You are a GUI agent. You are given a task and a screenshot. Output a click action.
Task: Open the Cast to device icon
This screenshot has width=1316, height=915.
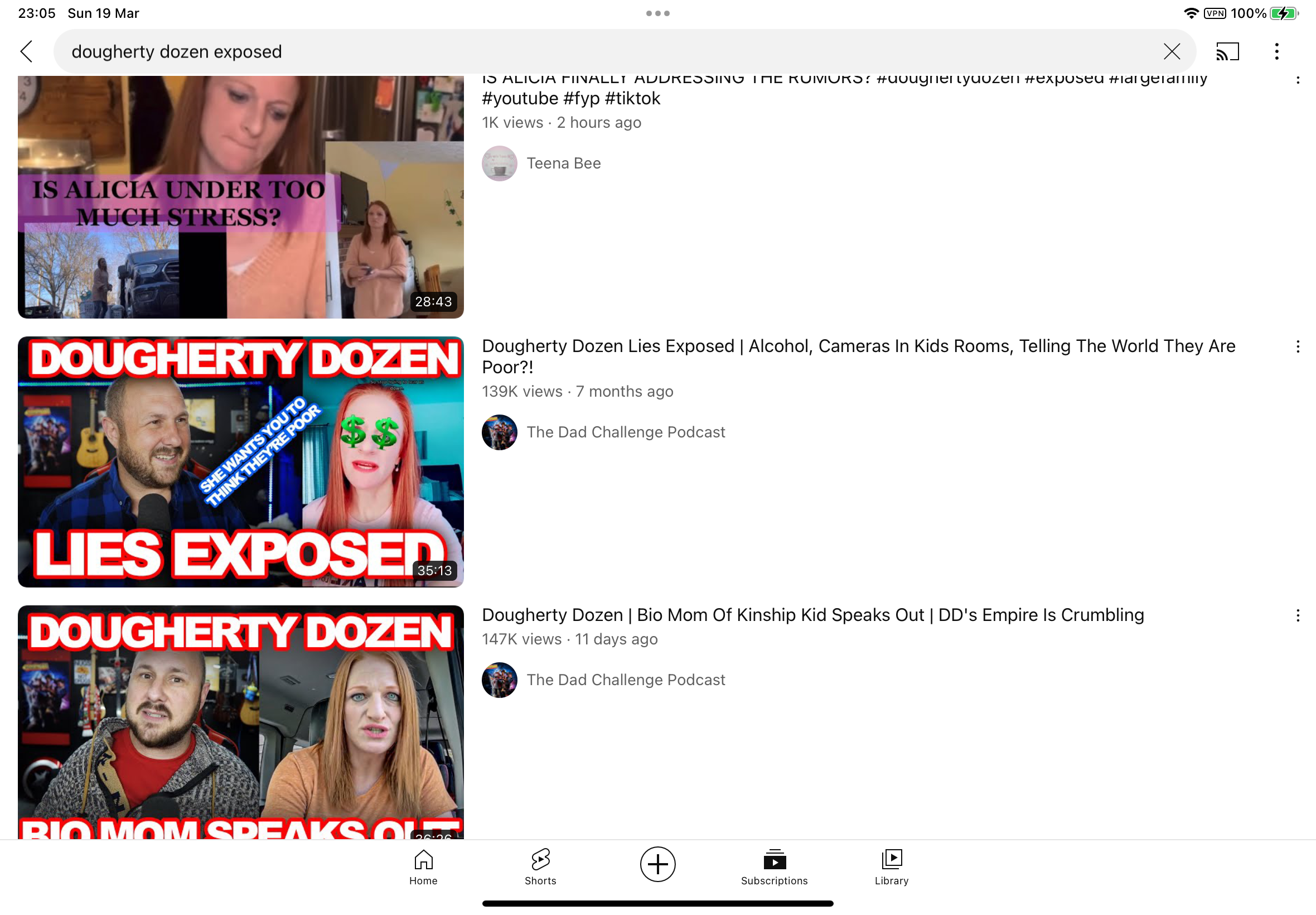click(1227, 51)
